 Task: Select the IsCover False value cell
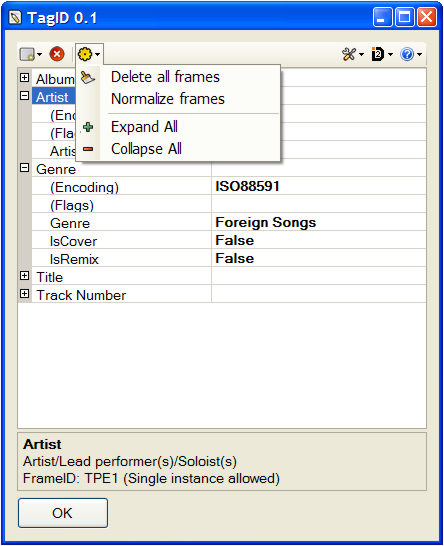click(x=319, y=240)
